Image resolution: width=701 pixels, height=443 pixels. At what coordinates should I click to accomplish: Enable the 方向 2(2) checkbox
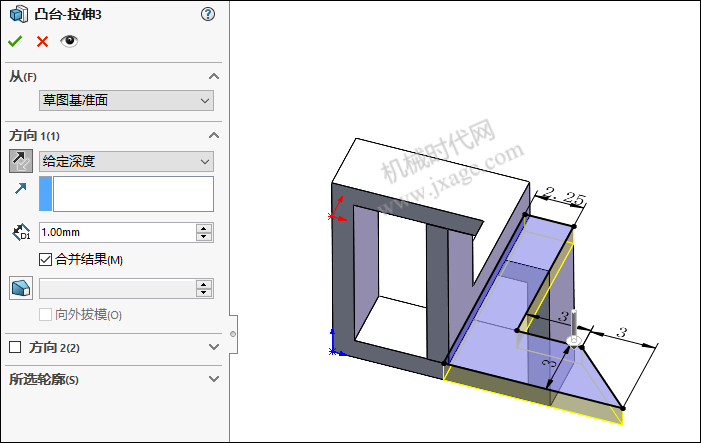(x=15, y=347)
